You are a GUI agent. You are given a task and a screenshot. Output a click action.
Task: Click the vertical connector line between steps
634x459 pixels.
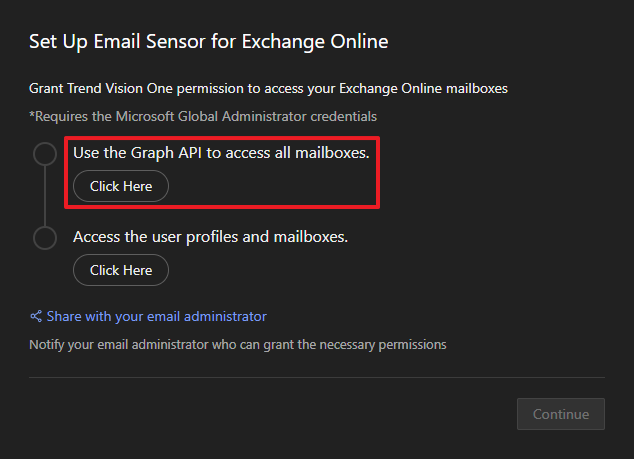tap(45, 196)
